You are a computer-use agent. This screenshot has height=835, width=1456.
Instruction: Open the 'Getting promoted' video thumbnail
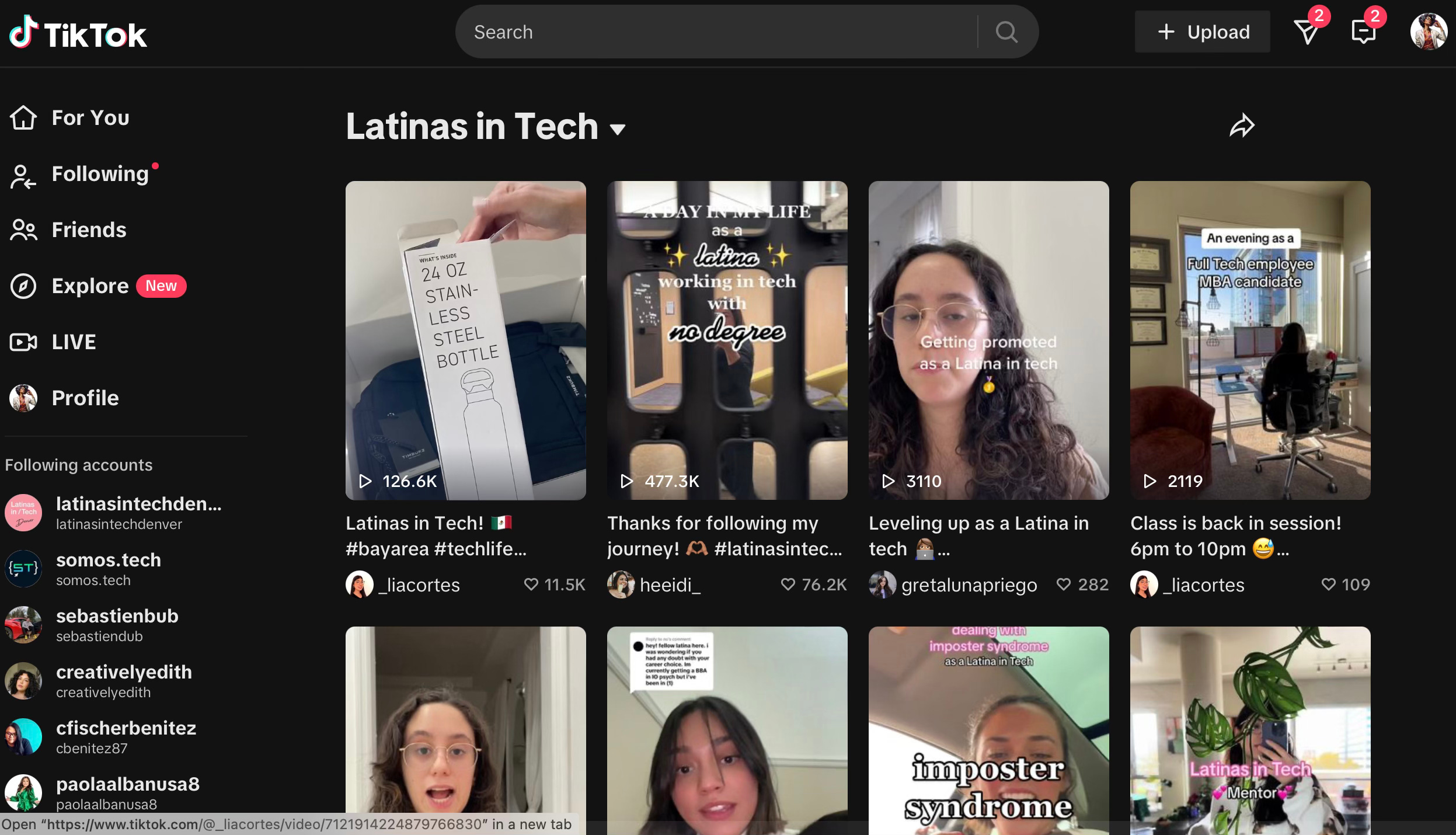pos(989,340)
